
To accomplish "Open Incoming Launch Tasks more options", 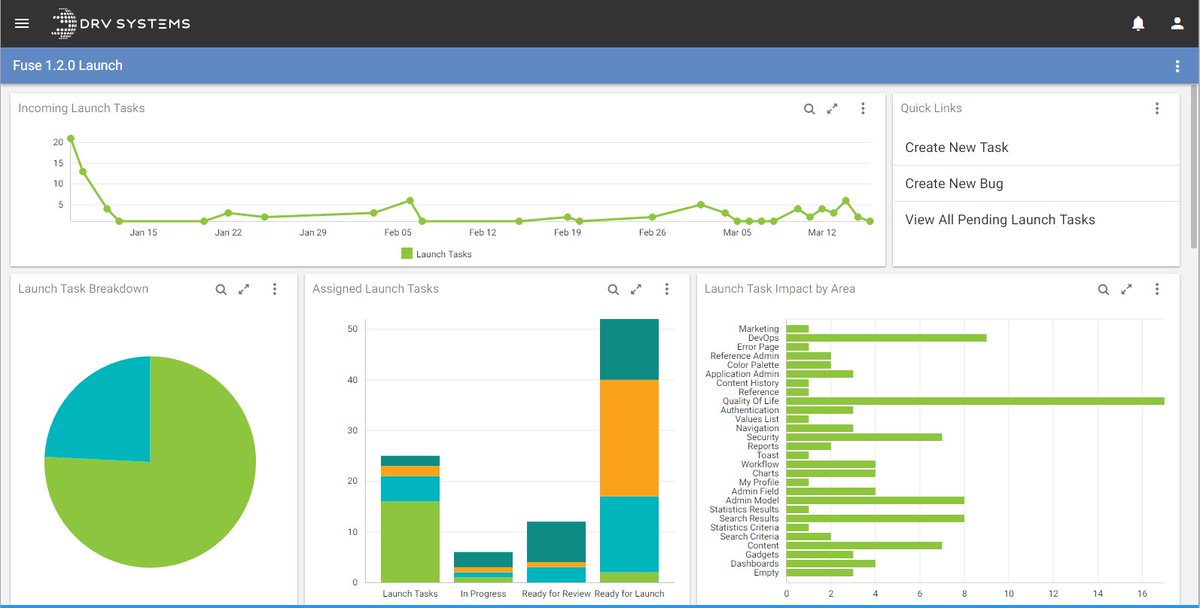I will click(863, 109).
